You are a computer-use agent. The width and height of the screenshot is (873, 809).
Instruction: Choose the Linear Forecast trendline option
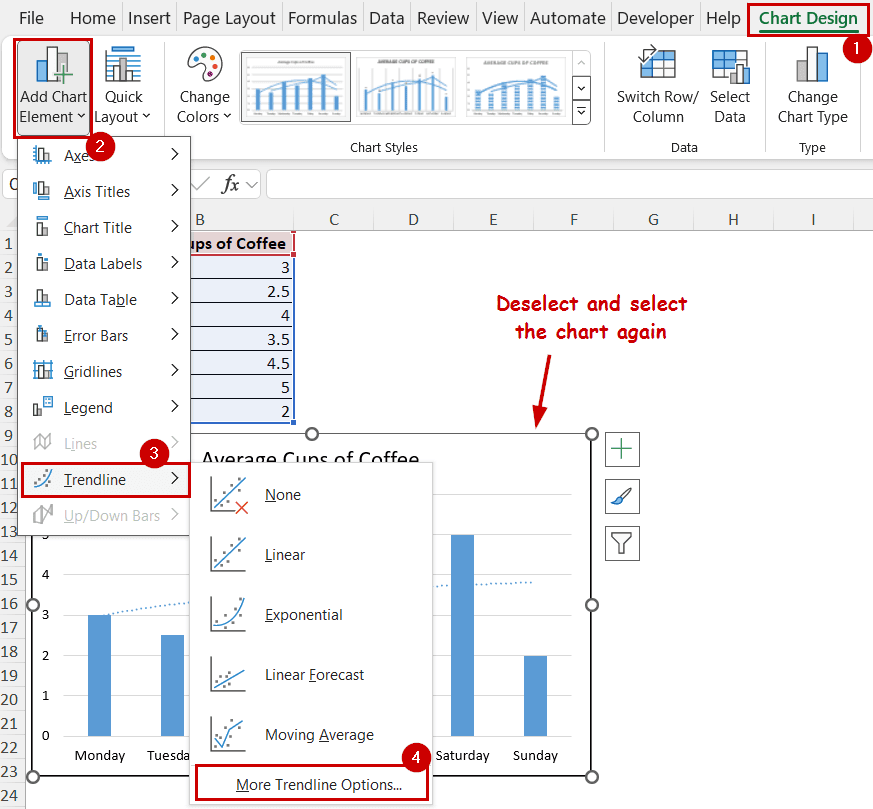click(x=311, y=675)
